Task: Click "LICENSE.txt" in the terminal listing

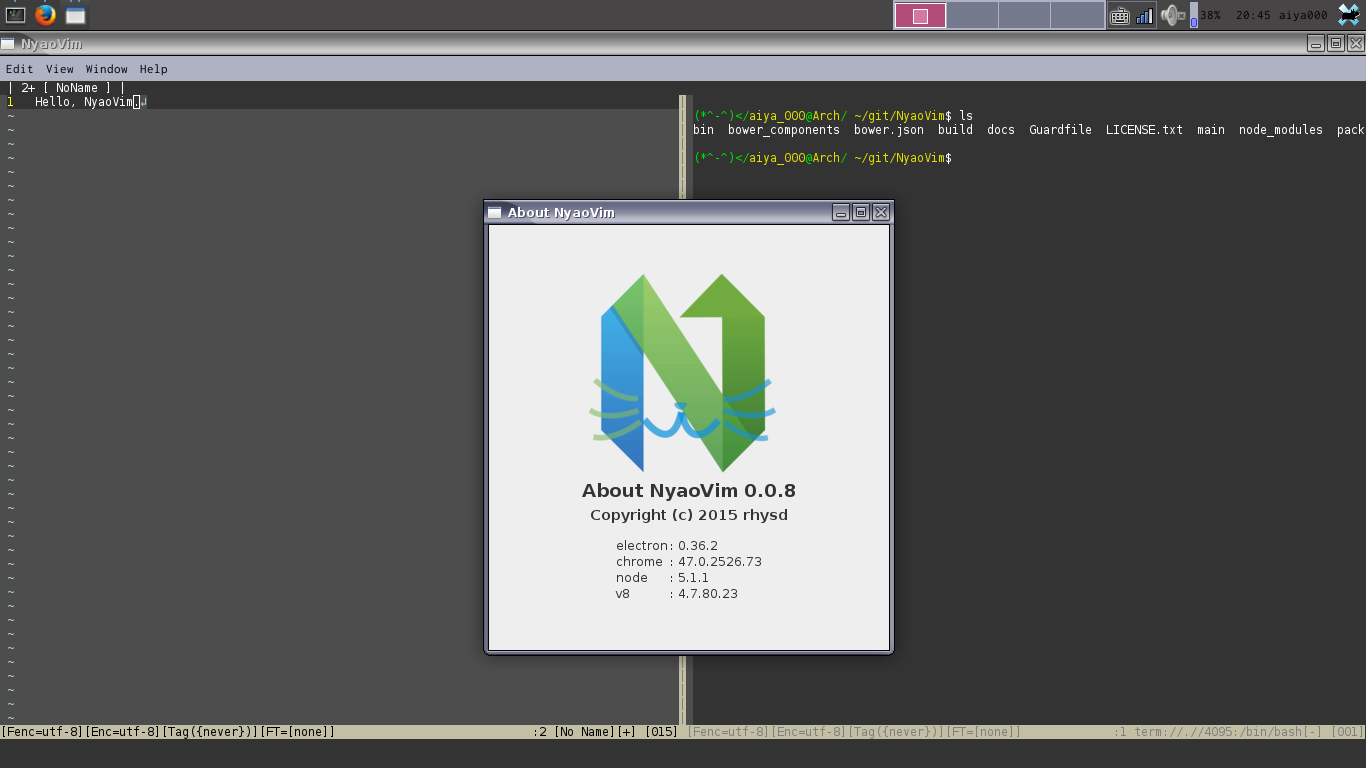Action: point(1144,130)
